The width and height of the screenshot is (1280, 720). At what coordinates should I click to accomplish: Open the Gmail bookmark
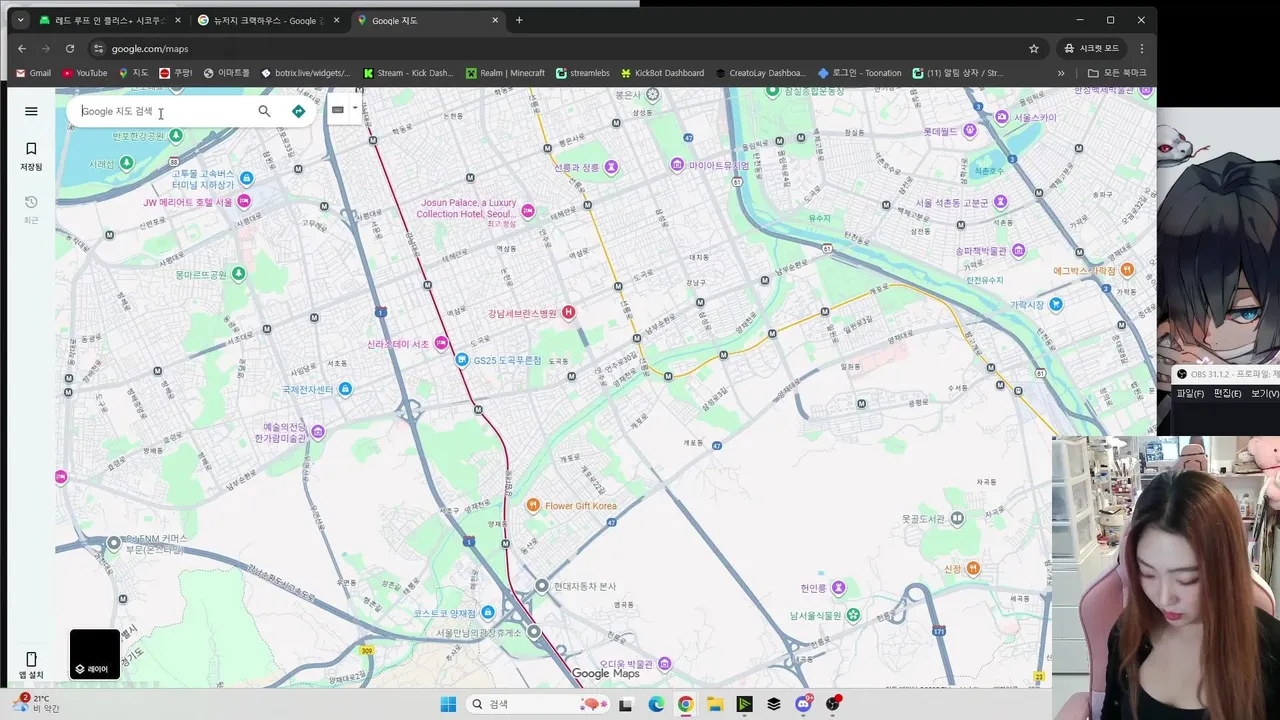coord(33,73)
